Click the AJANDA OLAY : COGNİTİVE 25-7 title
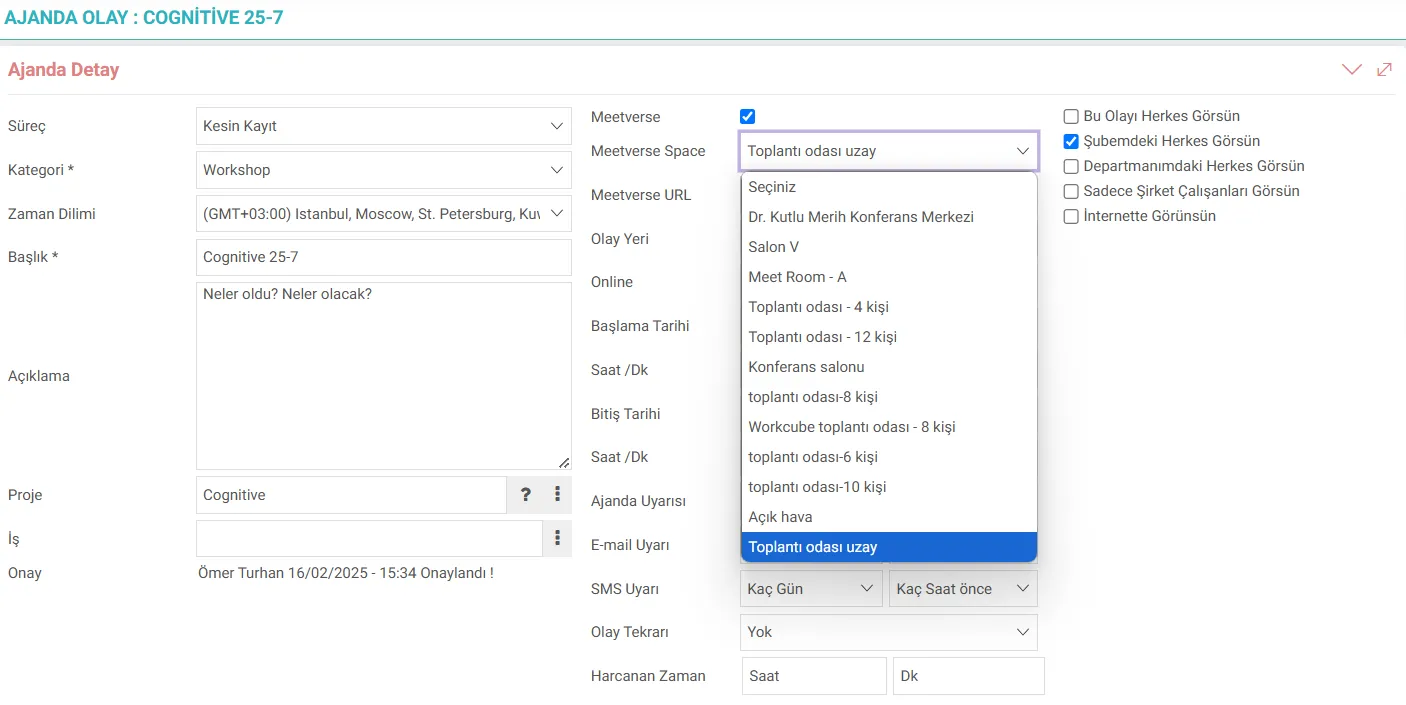 coord(144,17)
